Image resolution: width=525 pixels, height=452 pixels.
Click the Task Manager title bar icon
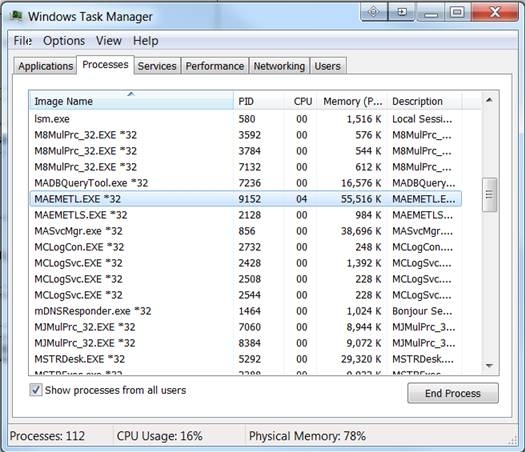(x=16, y=16)
